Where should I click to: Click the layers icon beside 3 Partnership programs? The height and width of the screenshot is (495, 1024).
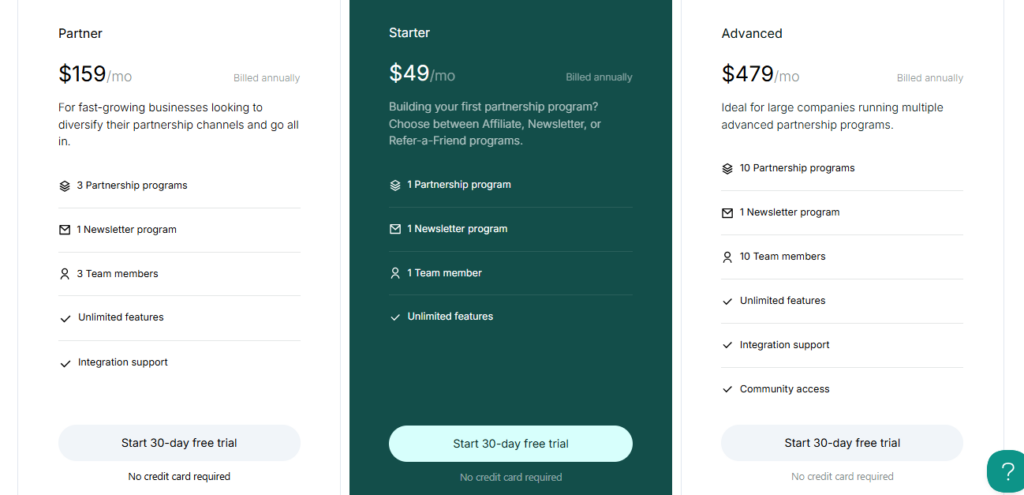(x=65, y=186)
